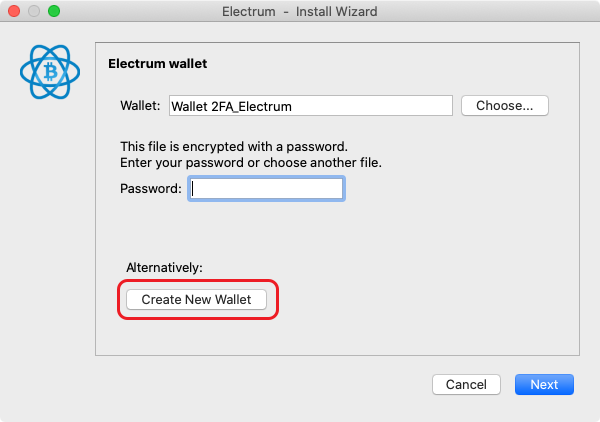
Task: Click the Electrum - Install Wizard title bar
Action: (x=300, y=11)
